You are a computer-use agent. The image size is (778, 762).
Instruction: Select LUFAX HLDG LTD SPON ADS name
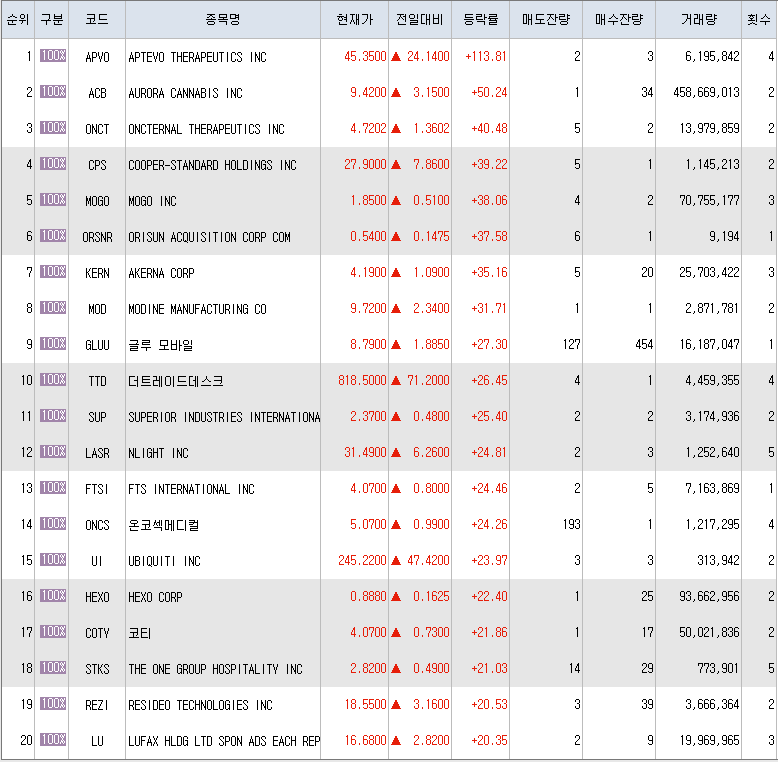tap(198, 741)
